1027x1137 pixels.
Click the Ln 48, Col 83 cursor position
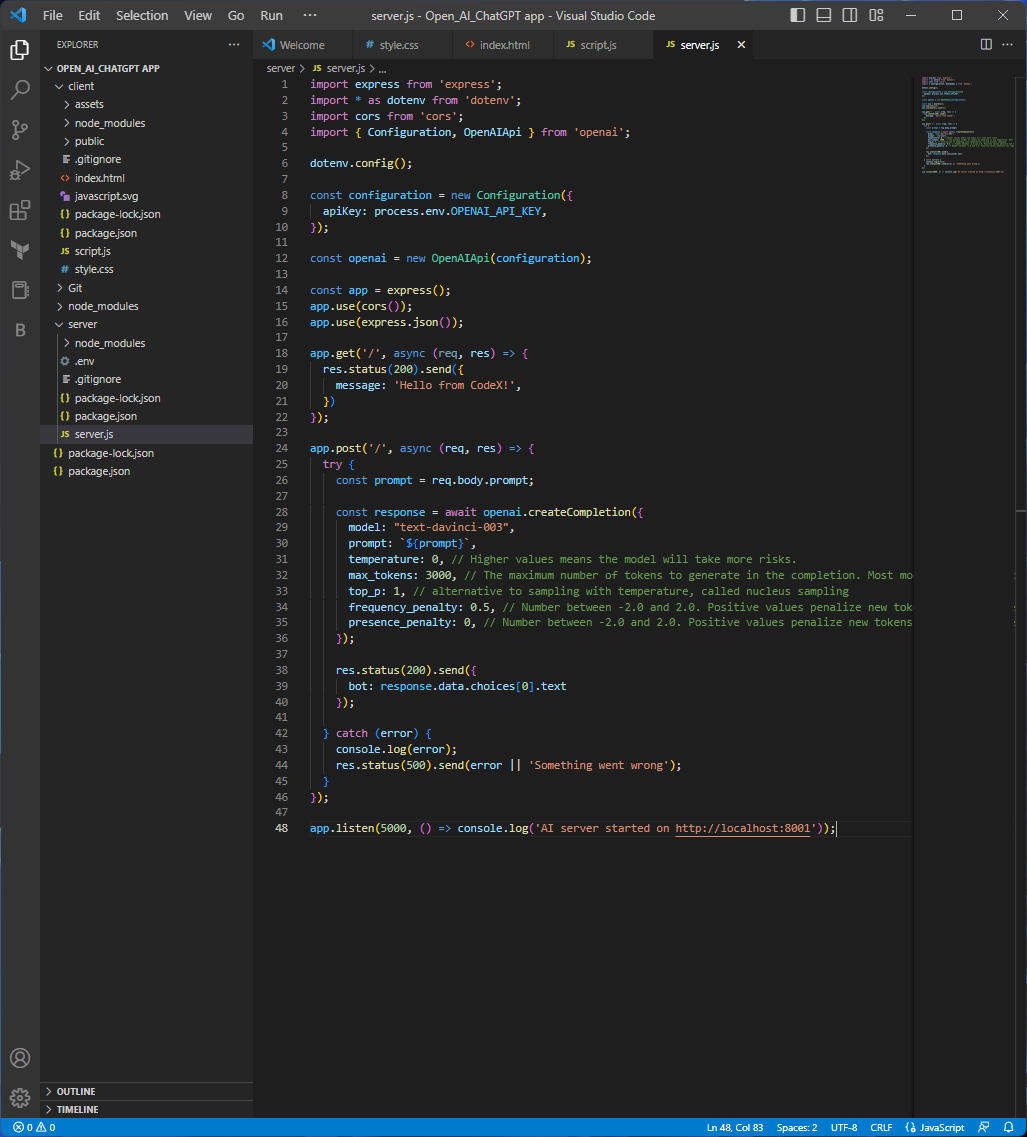pos(735,1128)
